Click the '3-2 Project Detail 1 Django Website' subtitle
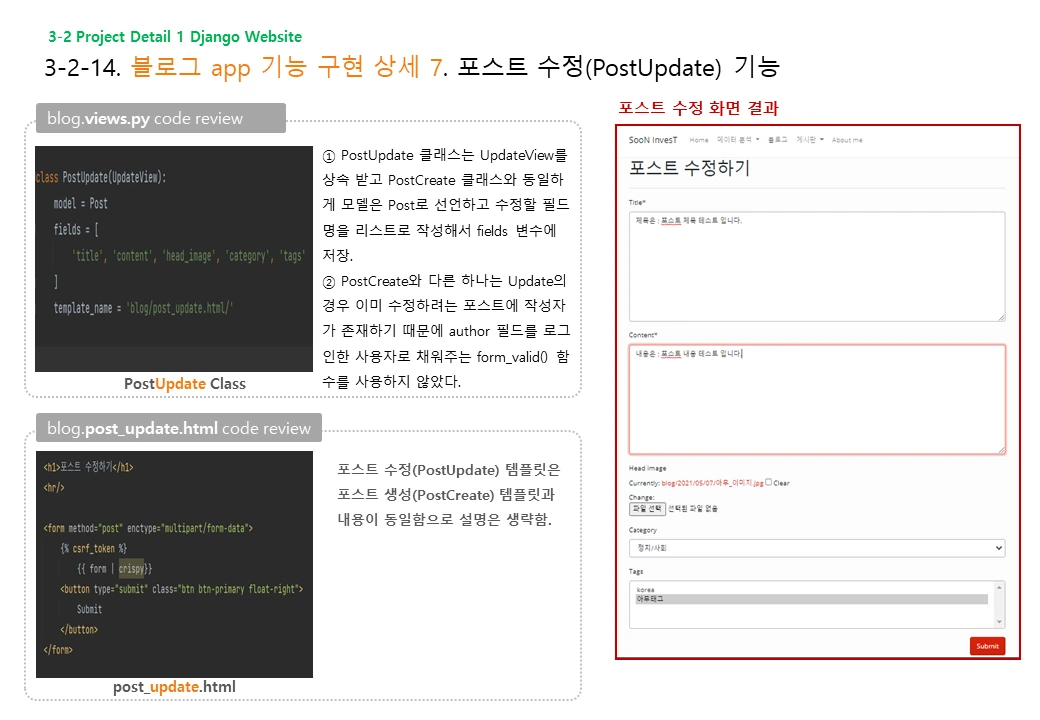The width and height of the screenshot is (1040, 720). pos(175,36)
